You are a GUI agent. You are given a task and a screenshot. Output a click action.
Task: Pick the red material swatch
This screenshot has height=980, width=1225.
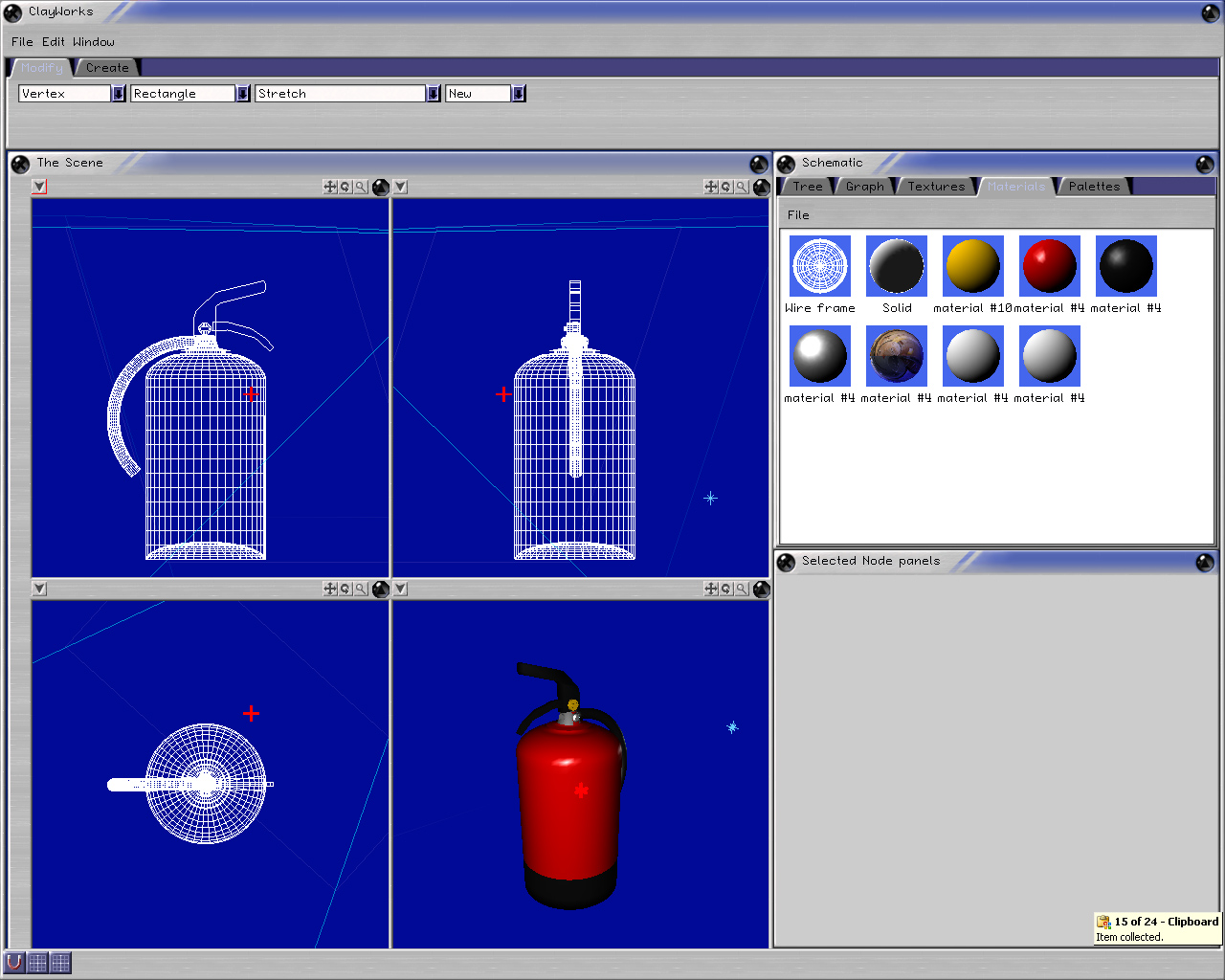1050,266
